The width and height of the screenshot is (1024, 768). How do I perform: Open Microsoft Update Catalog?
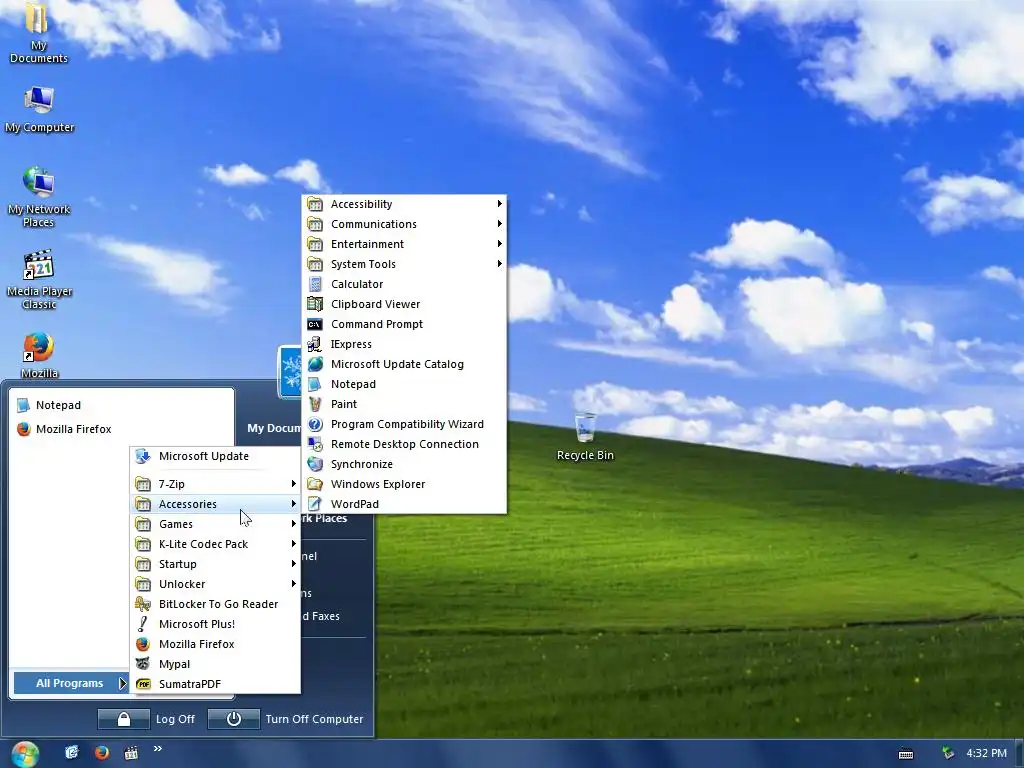[404, 364]
